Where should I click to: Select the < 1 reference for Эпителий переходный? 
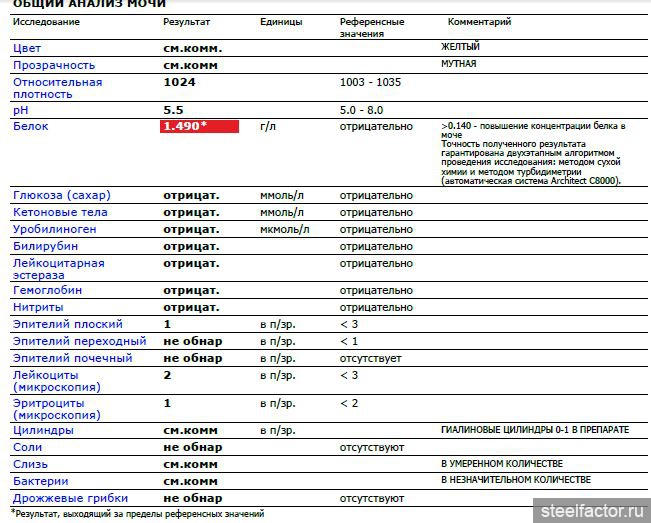click(x=349, y=341)
